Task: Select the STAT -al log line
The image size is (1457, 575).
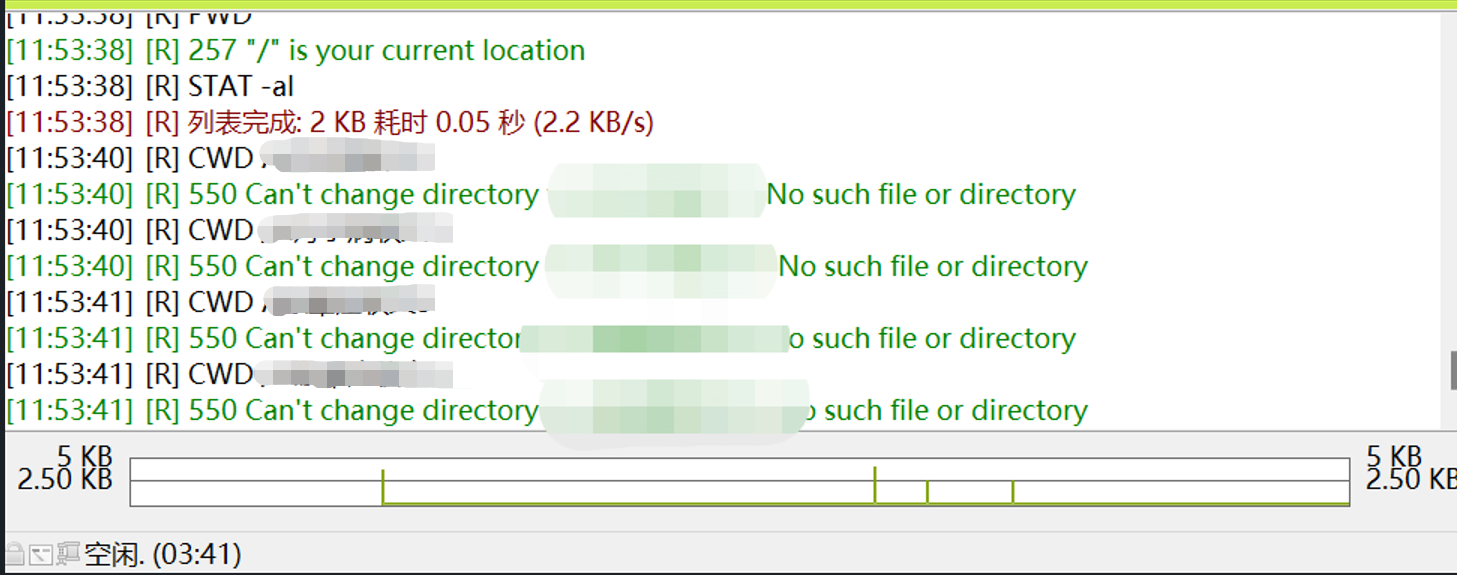Action: (150, 86)
